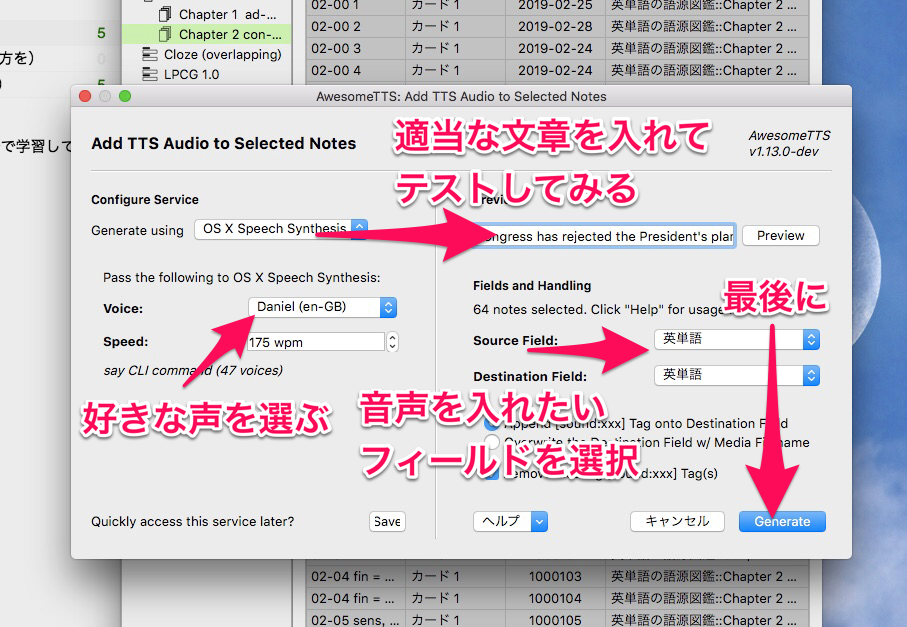Click the due cell 1000104

point(555,599)
